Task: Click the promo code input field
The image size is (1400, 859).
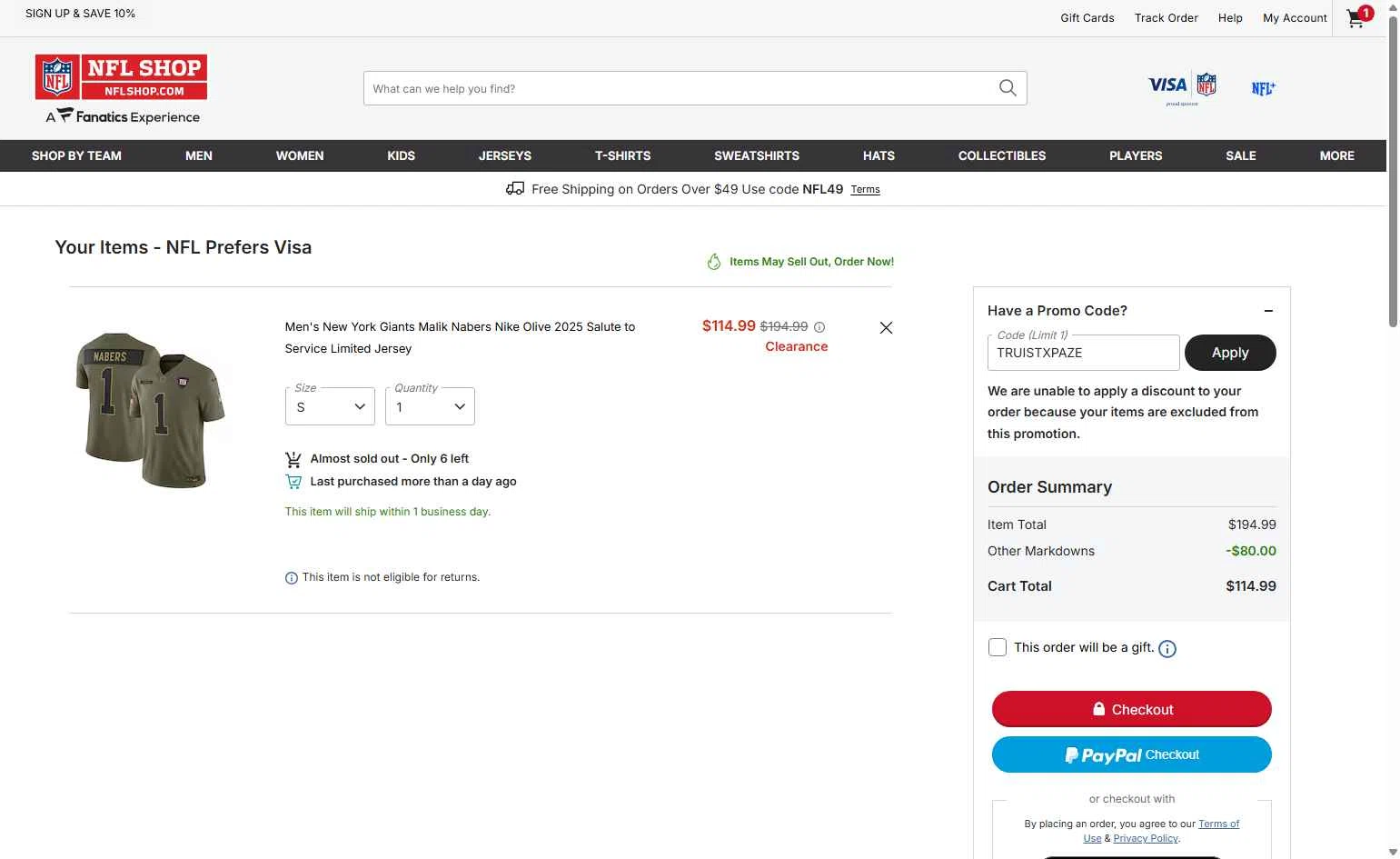Action: click(x=1083, y=353)
